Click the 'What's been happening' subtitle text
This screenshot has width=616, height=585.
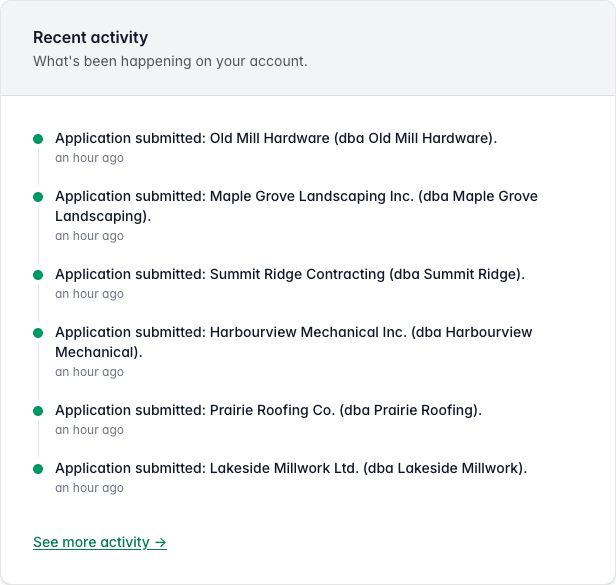(170, 61)
